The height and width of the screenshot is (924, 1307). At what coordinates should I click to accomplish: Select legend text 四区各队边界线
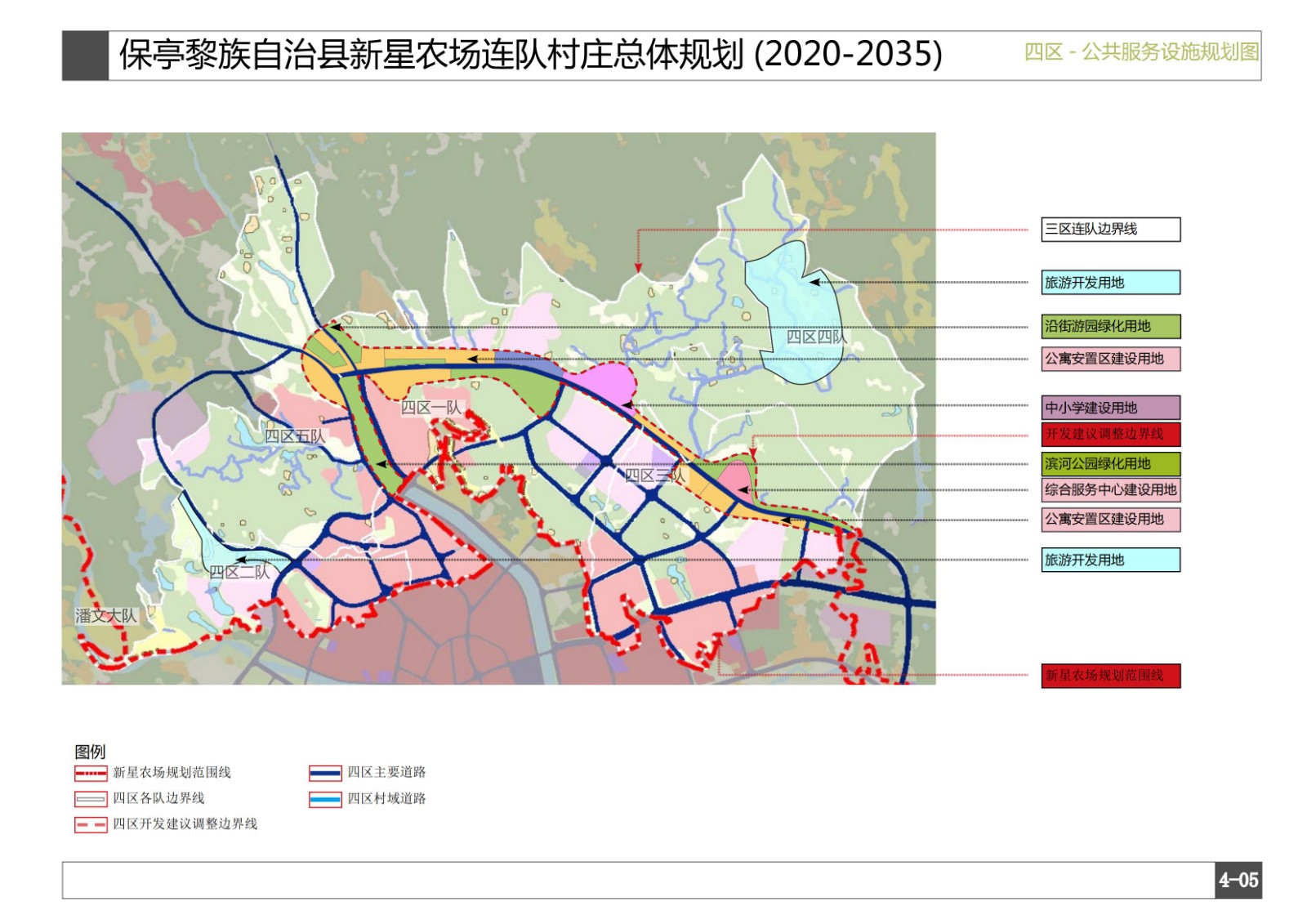(158, 798)
